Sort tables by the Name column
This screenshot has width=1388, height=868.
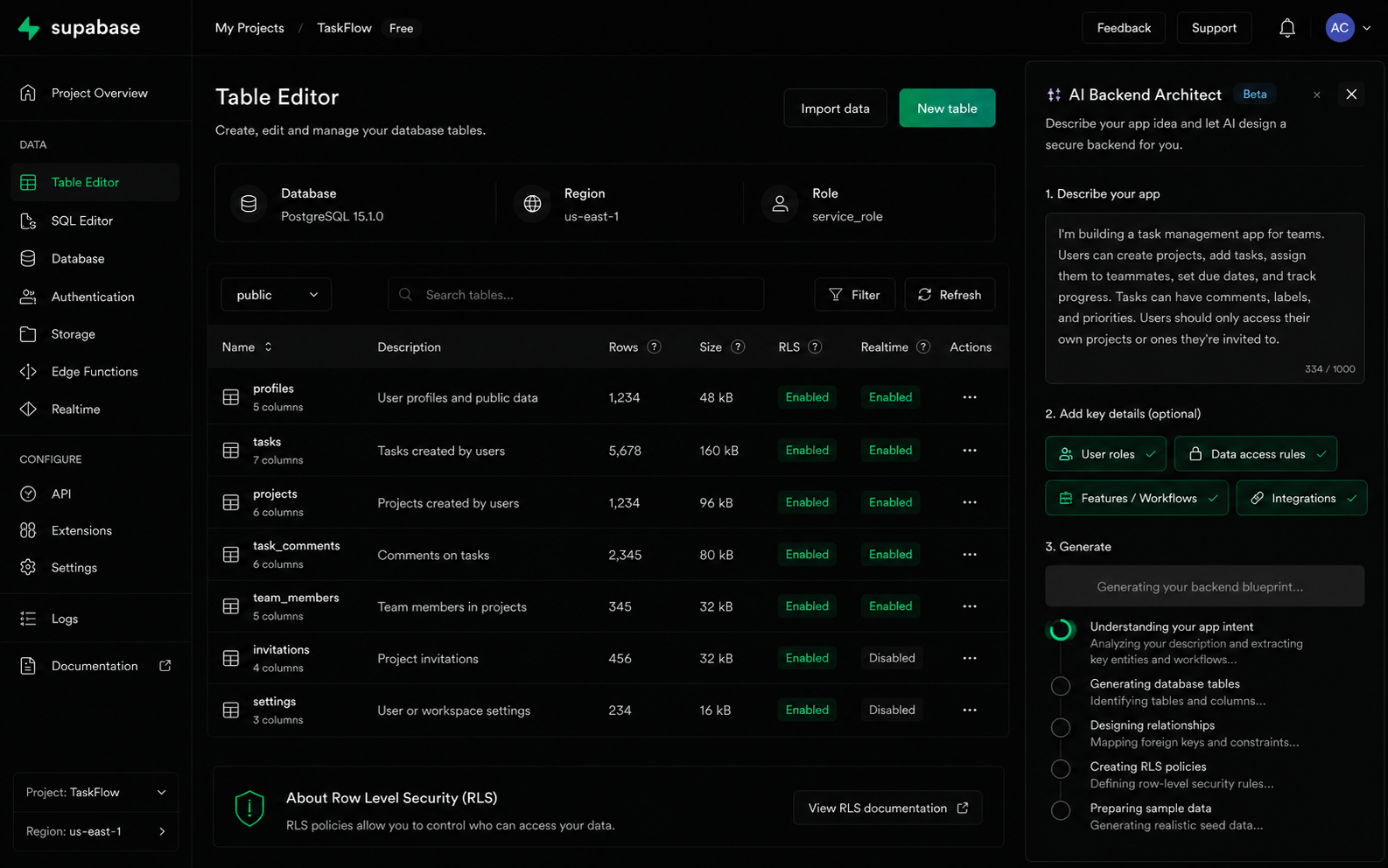247,347
